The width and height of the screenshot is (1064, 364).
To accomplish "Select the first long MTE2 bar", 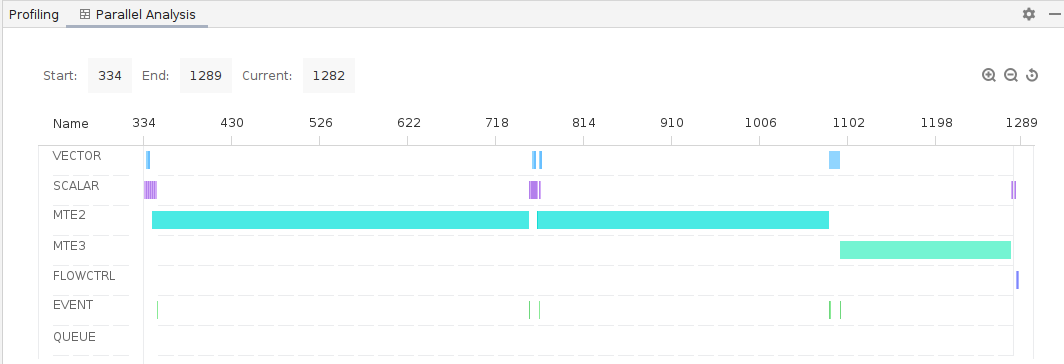I will pyautogui.click(x=340, y=220).
